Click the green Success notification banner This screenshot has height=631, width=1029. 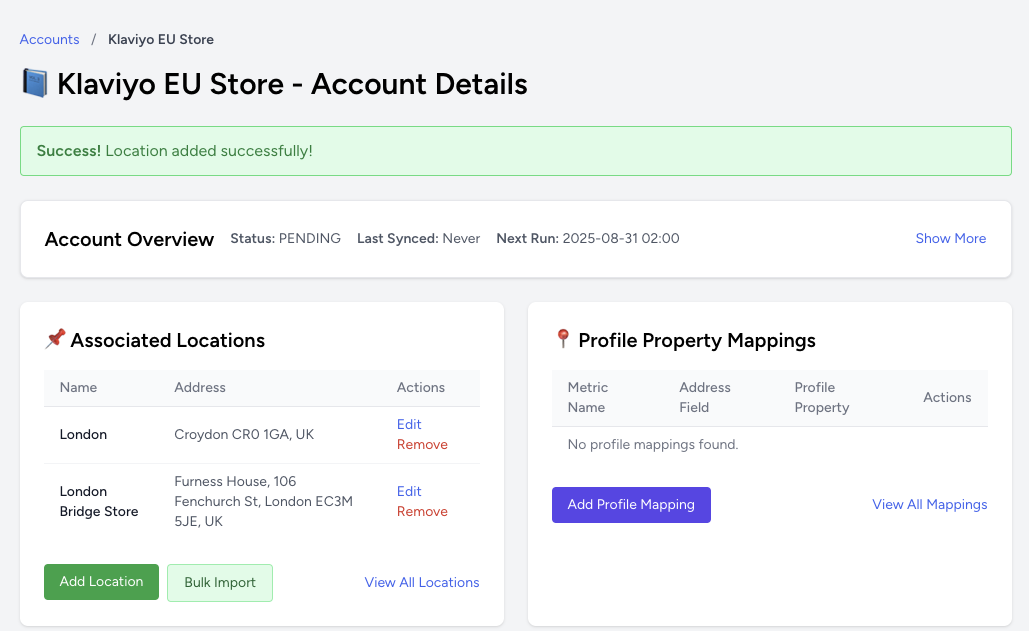515,151
